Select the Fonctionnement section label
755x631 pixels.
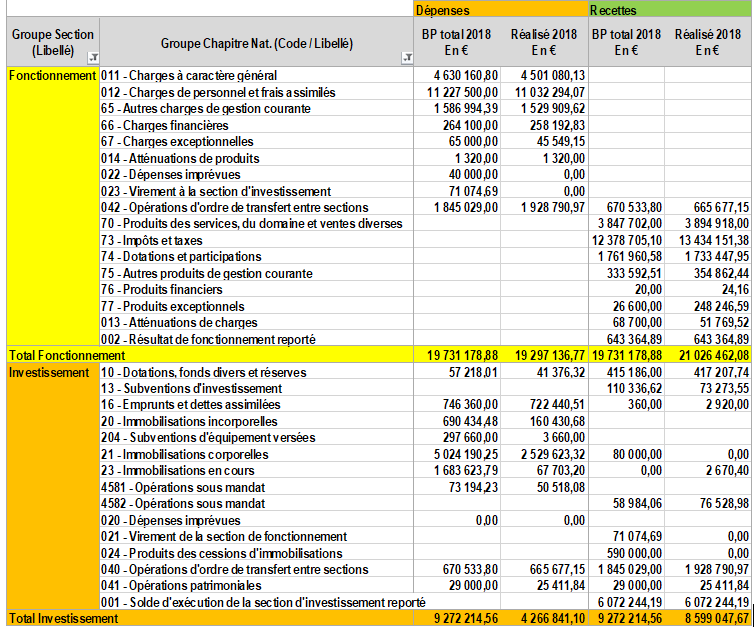pyautogui.click(x=52, y=76)
